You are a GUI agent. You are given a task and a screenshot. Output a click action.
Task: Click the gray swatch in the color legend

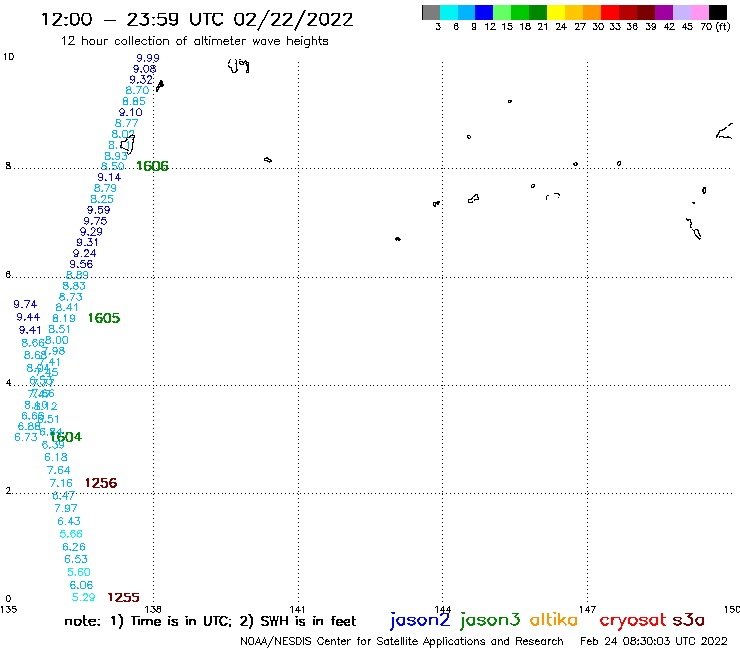click(x=431, y=12)
